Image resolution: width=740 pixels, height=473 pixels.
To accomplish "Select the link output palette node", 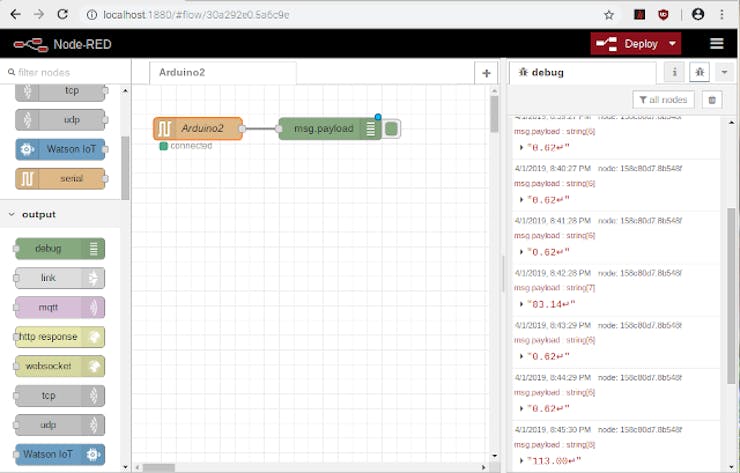I will (x=60, y=278).
